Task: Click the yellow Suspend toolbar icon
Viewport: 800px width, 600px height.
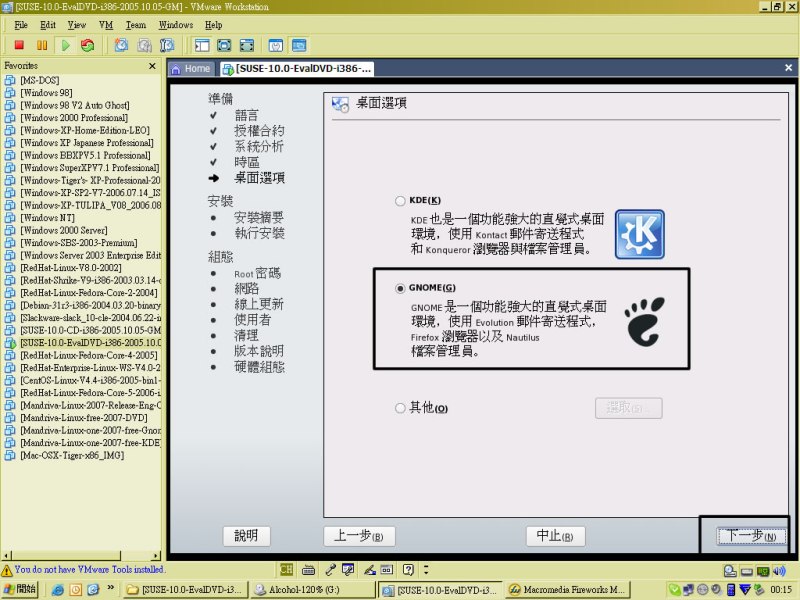Action: [42, 45]
